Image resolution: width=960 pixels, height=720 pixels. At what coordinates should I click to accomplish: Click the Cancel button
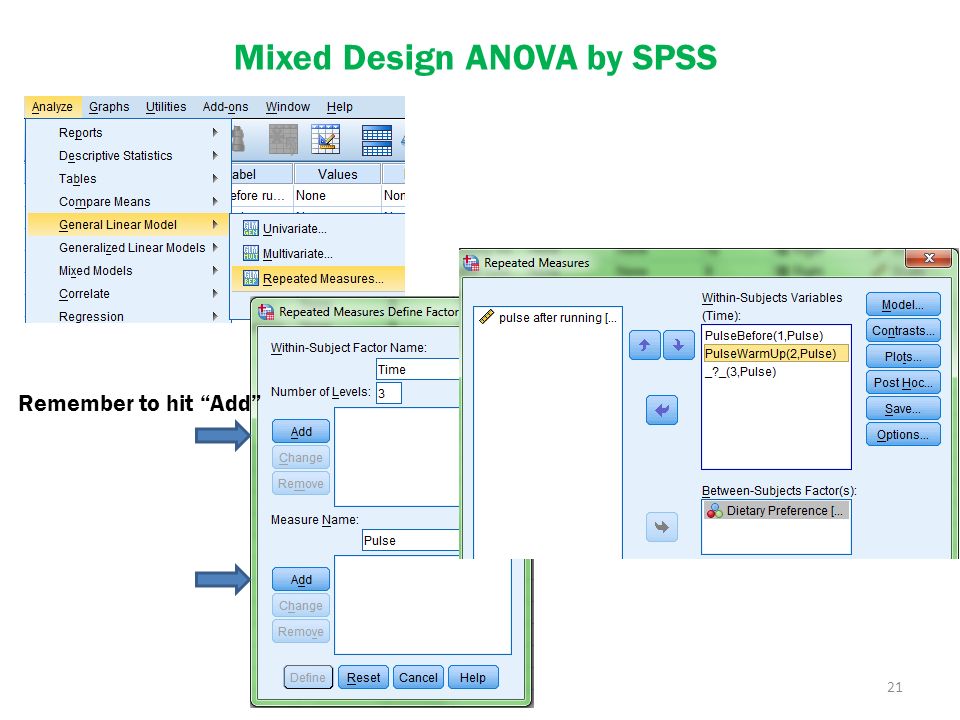tap(418, 678)
